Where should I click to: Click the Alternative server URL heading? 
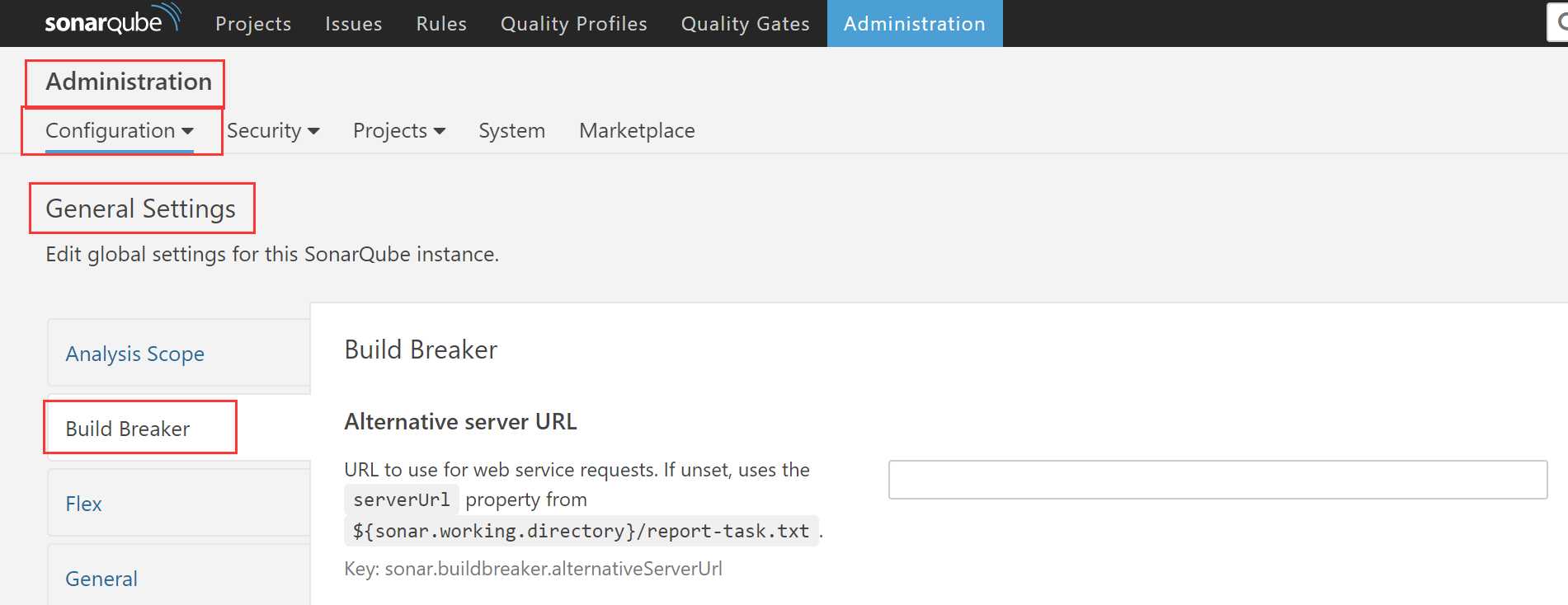[460, 422]
